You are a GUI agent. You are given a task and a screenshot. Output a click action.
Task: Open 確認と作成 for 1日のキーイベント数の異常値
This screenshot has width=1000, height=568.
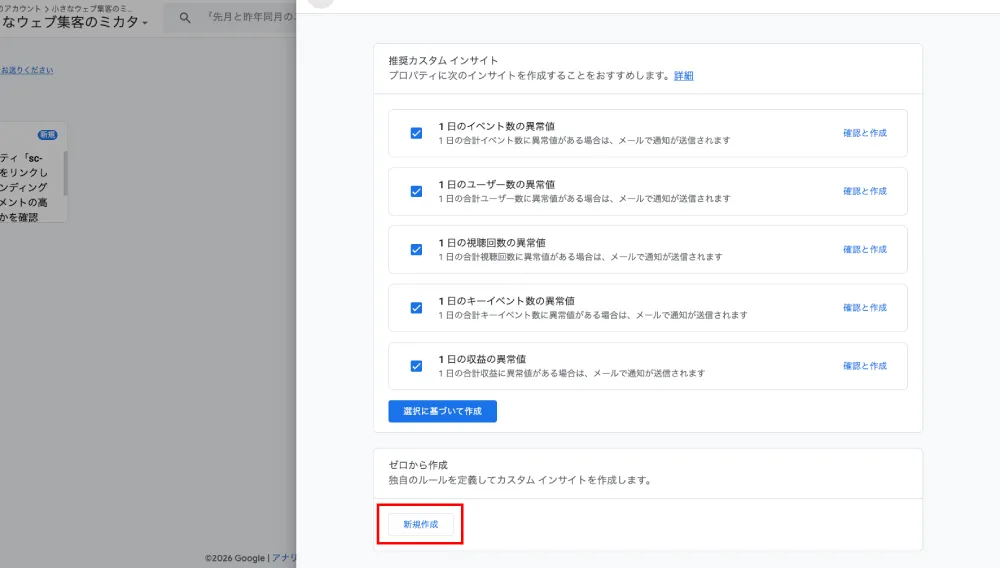point(865,308)
